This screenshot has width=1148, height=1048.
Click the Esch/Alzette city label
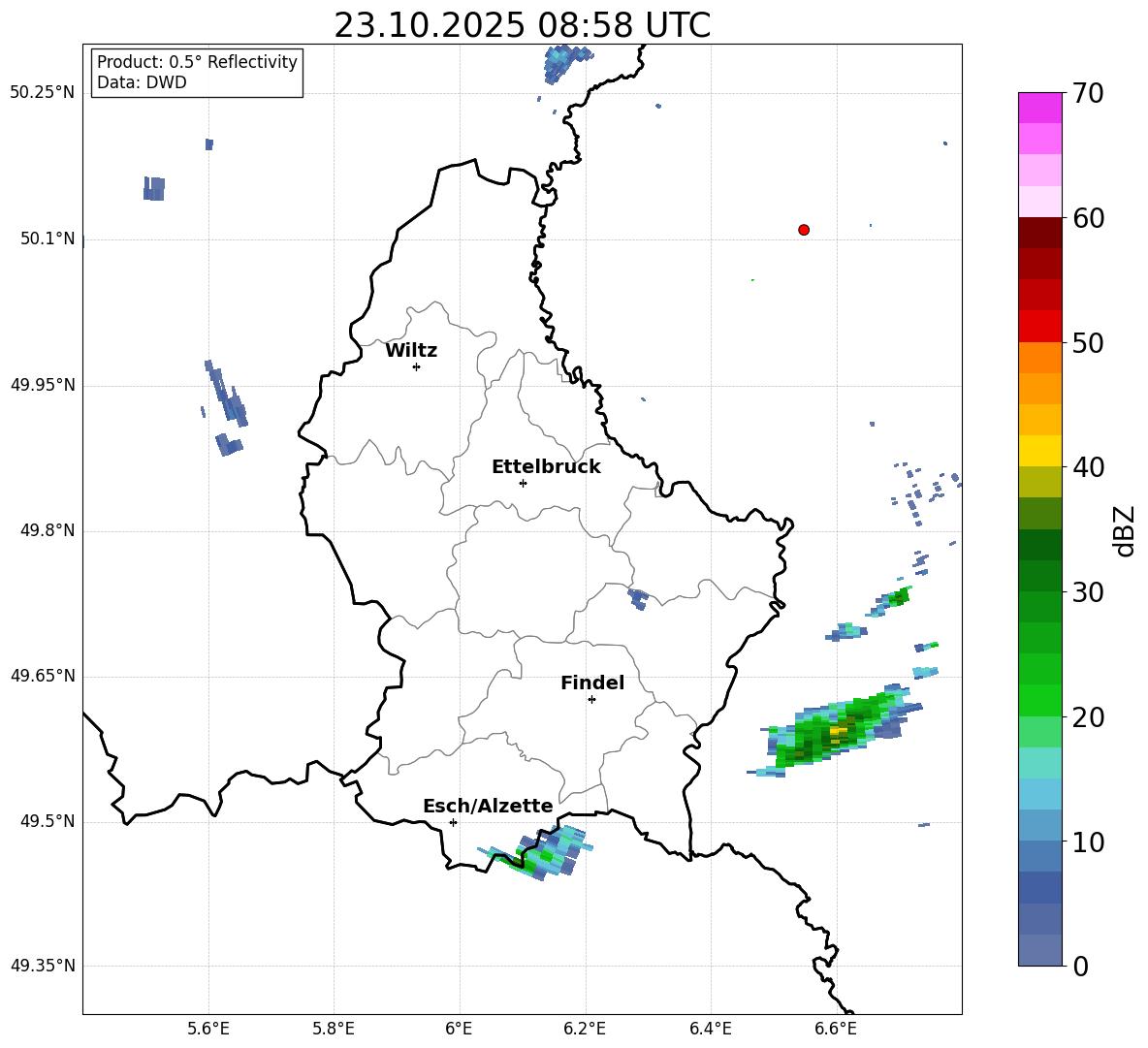point(488,807)
